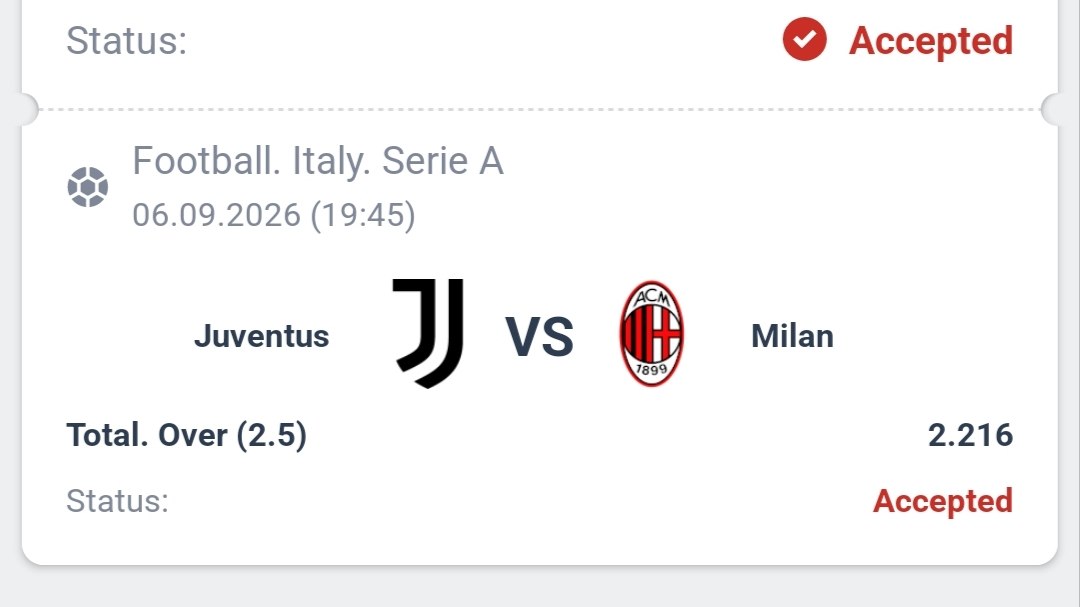Click the Total. Over (2.5) bet label

(x=187, y=435)
